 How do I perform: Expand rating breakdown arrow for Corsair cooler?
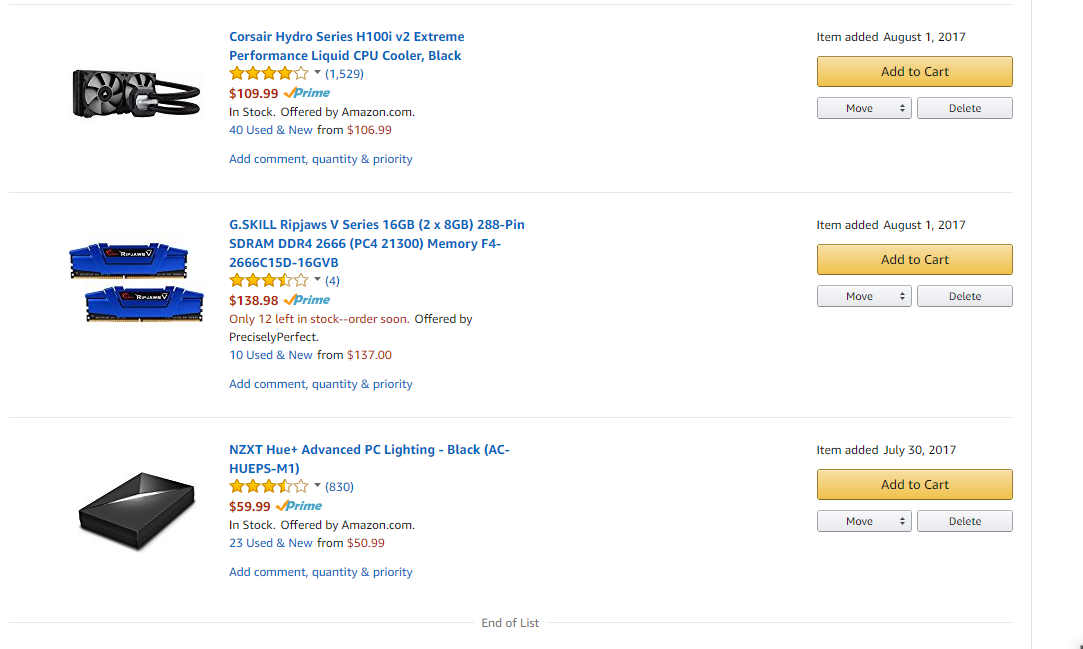[317, 72]
